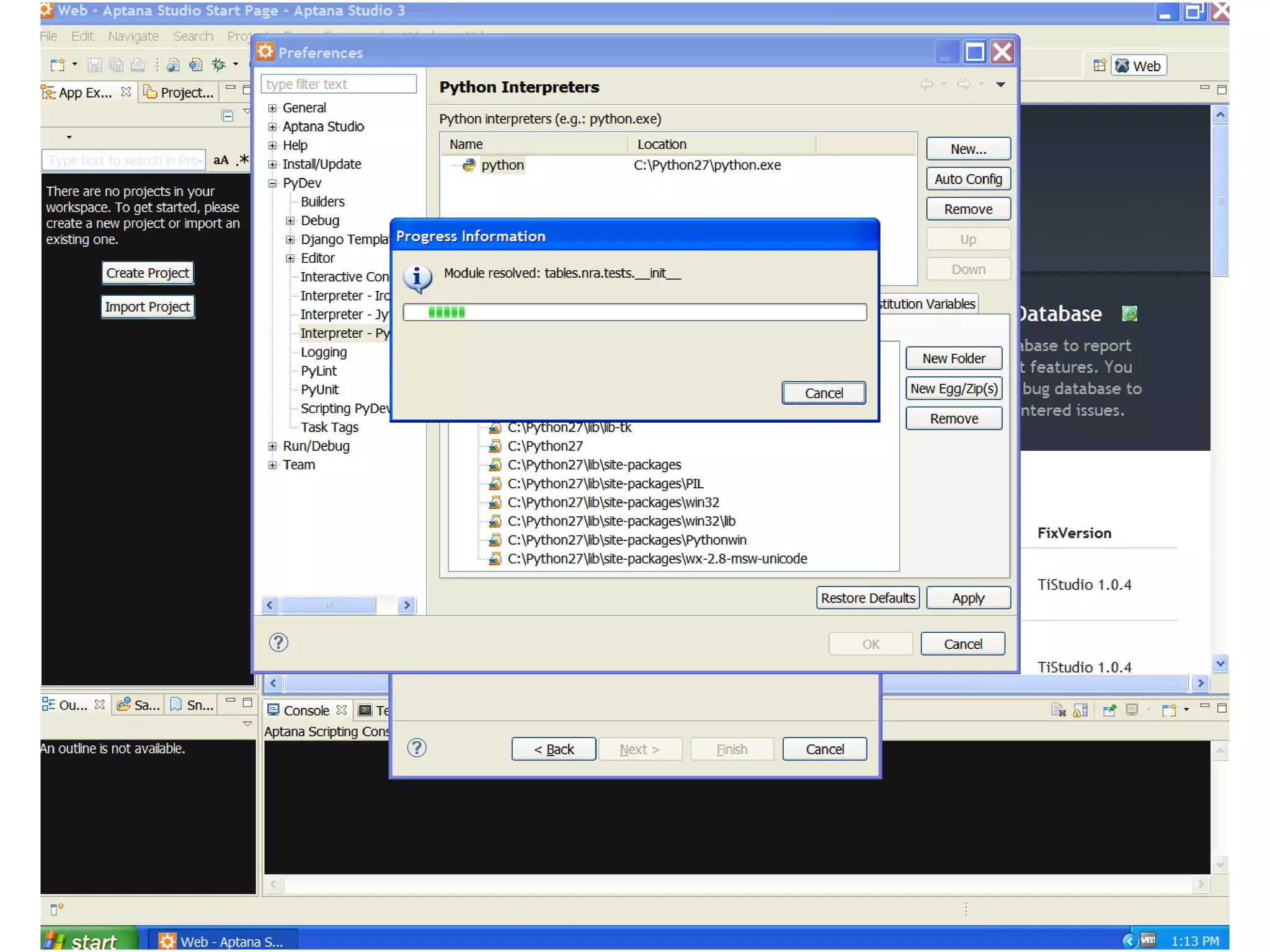Open the Navigate menu
The width and height of the screenshot is (1270, 952).
click(133, 36)
